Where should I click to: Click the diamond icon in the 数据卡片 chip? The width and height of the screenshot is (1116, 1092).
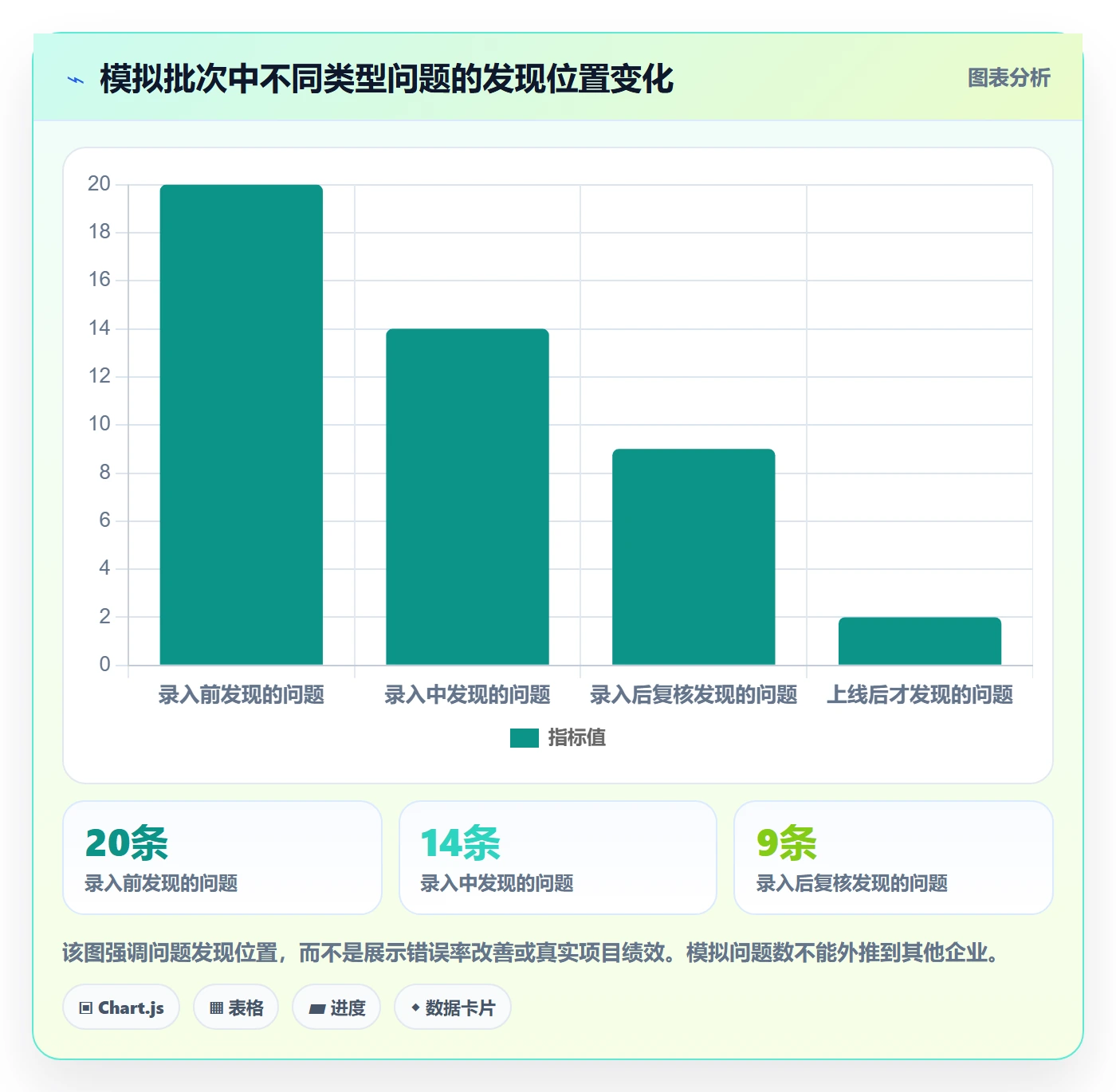[x=415, y=1008]
